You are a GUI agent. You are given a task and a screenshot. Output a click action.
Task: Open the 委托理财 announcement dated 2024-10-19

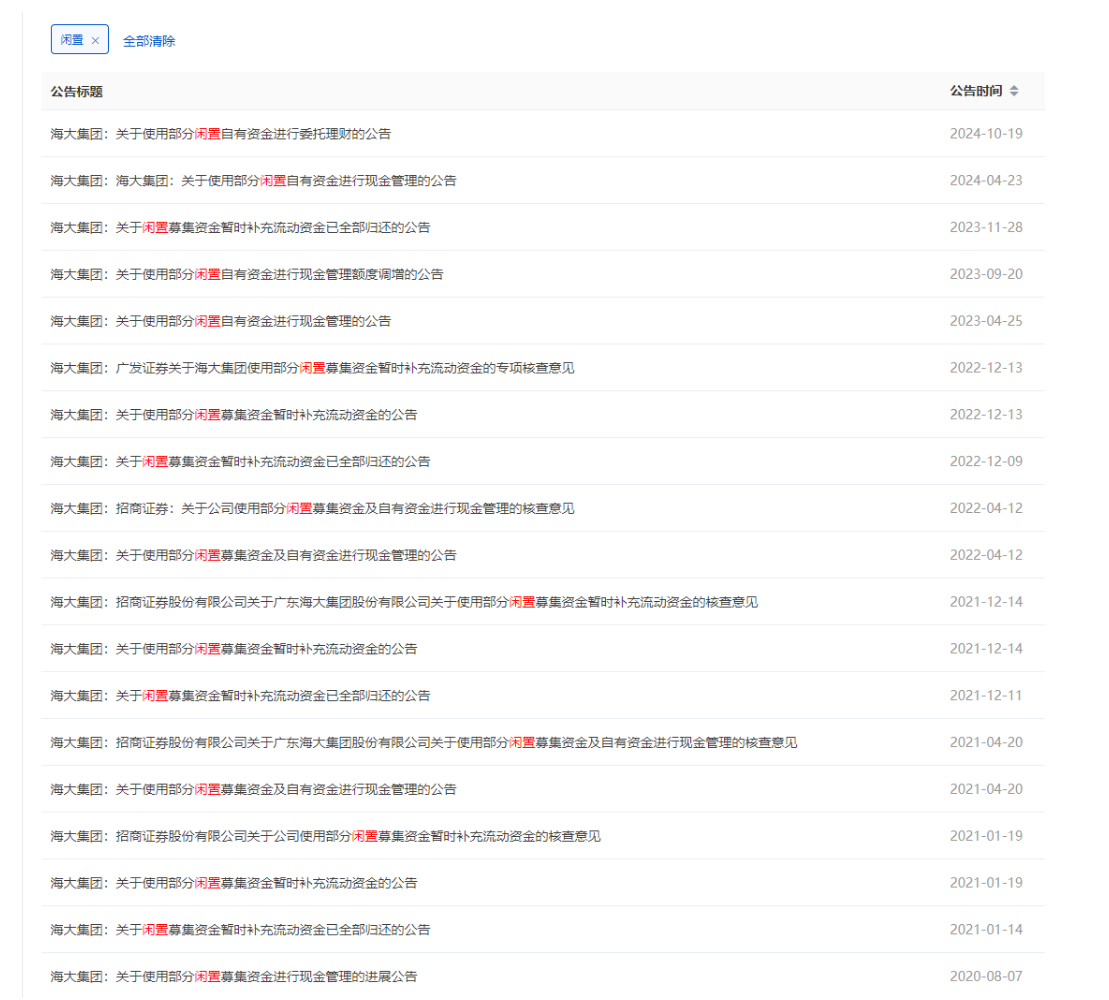(221, 134)
